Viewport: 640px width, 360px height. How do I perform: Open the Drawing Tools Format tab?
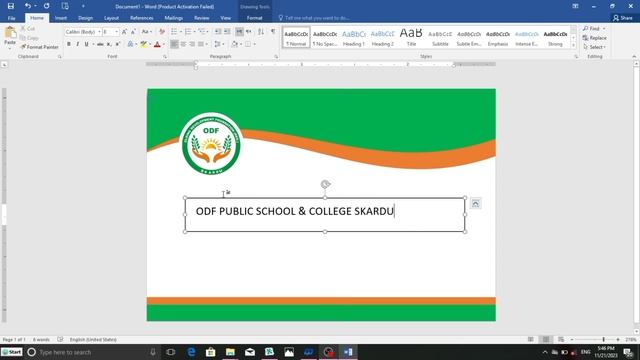point(254,18)
